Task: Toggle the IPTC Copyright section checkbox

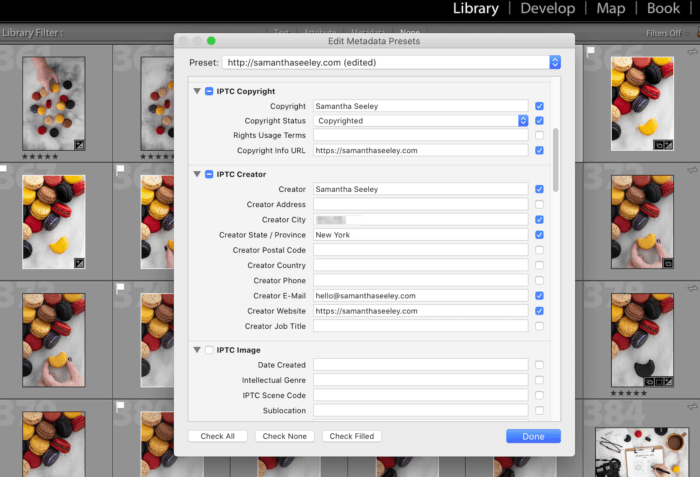Action: (209, 91)
